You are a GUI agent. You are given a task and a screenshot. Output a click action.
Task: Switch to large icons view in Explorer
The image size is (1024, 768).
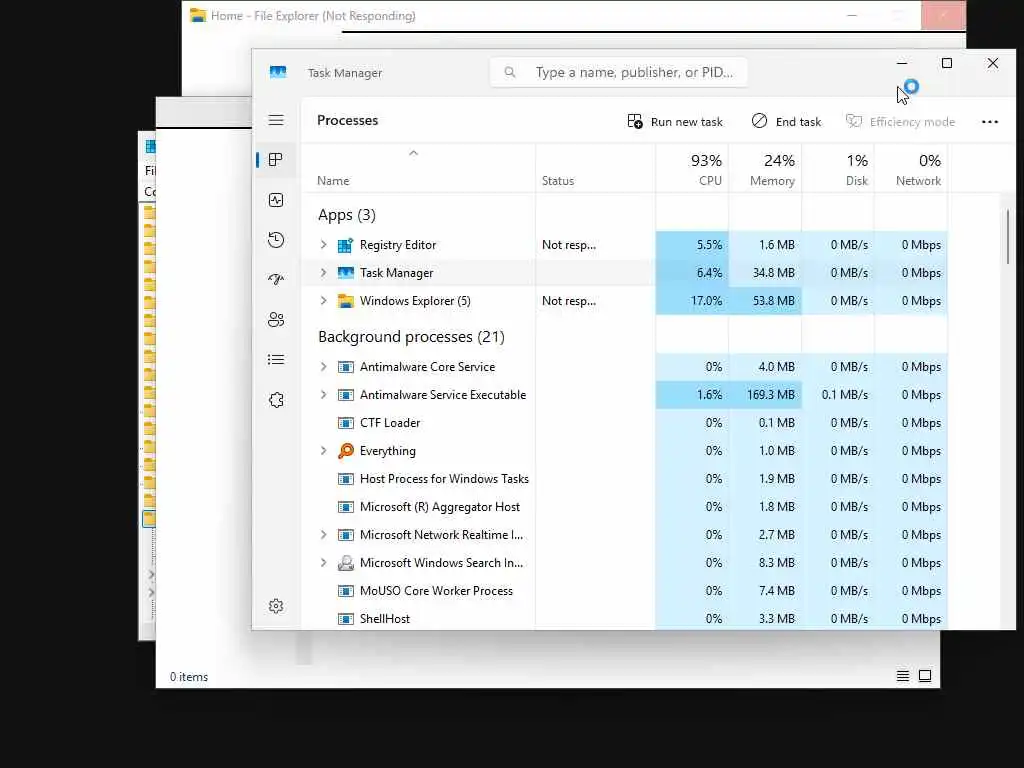coord(925,676)
